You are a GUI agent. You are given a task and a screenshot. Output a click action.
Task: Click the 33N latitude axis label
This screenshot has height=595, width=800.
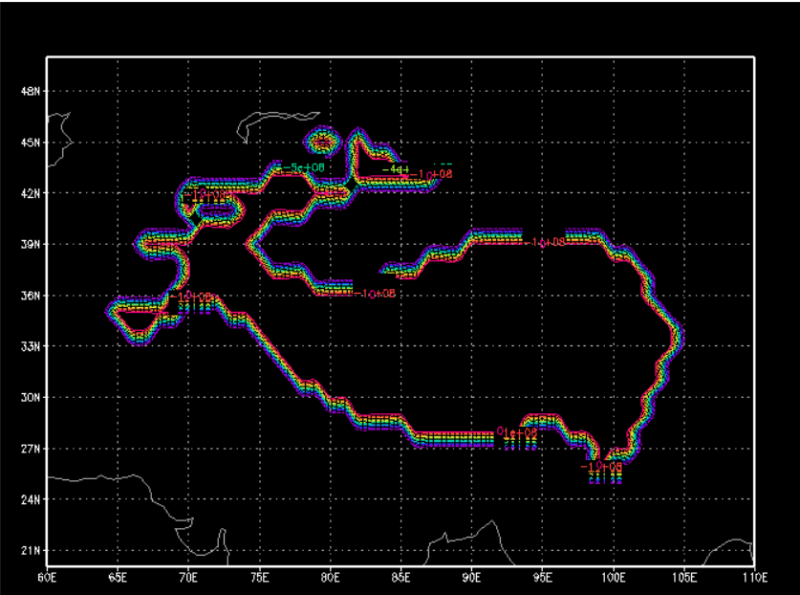(30, 346)
